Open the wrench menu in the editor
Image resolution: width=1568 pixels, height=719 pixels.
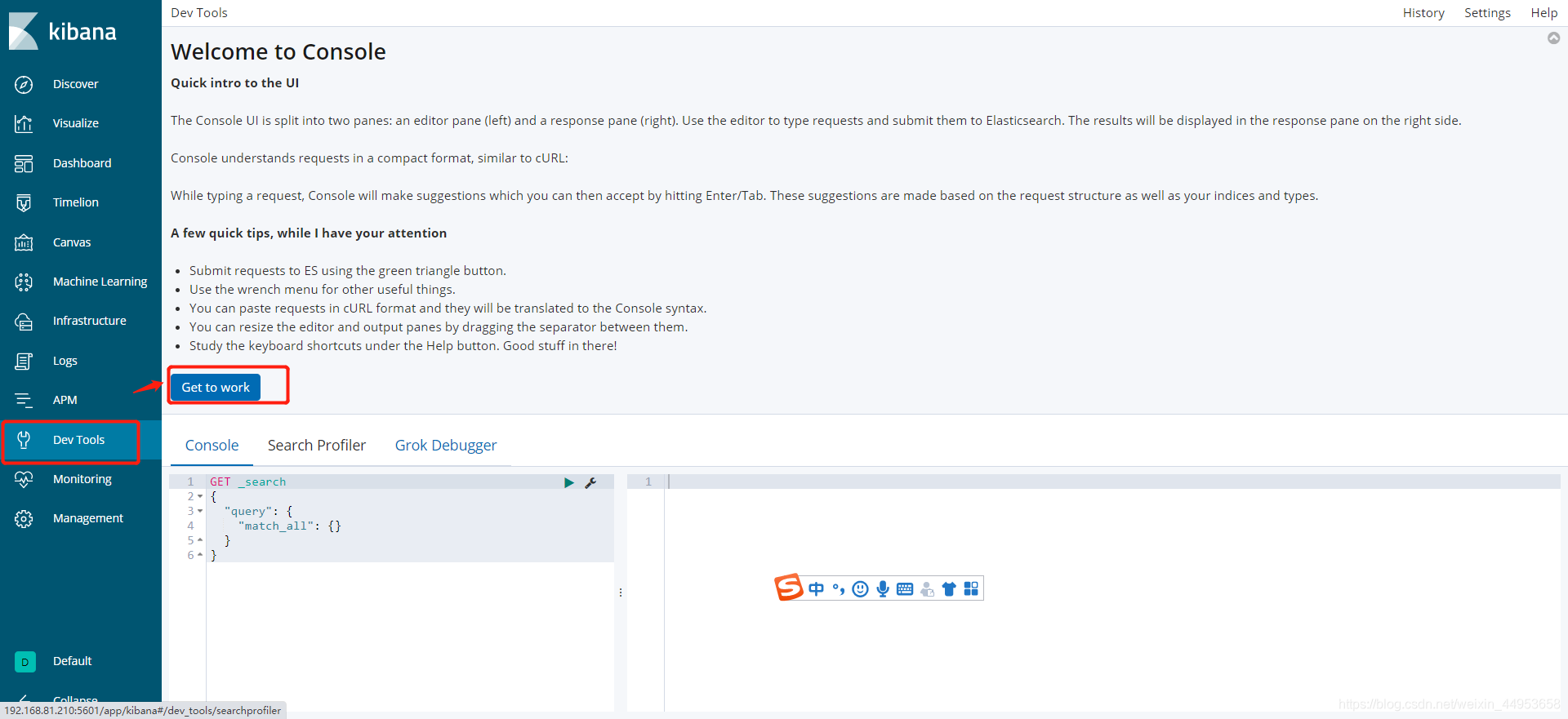[590, 482]
